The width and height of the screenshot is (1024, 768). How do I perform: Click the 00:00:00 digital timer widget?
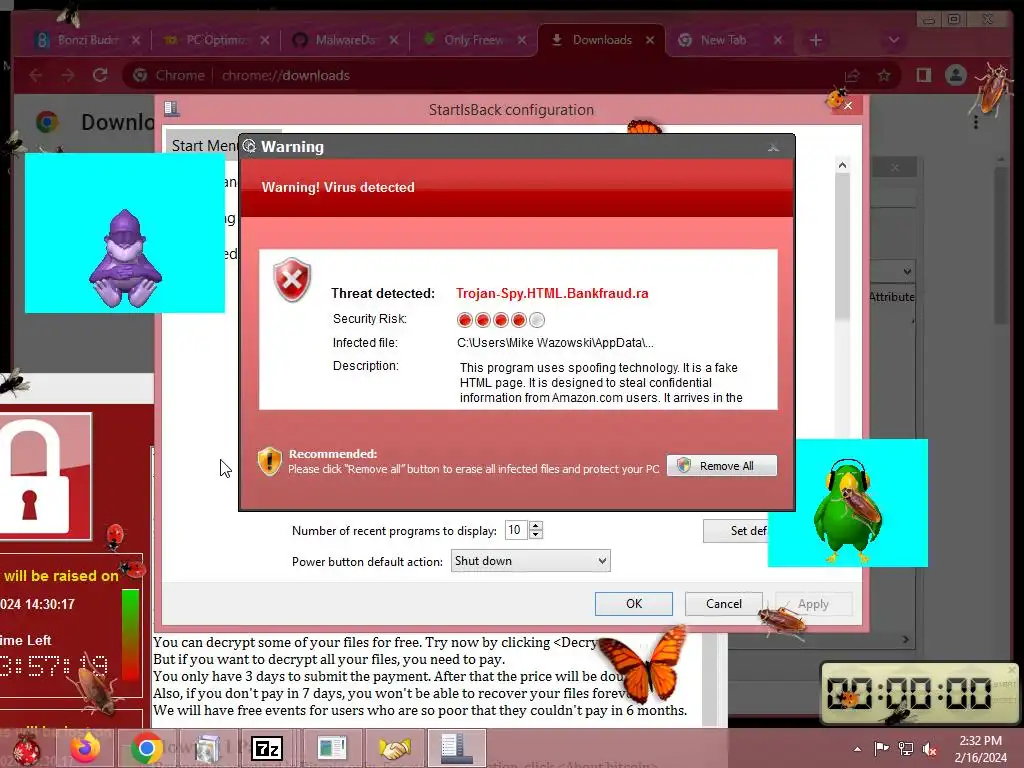[x=920, y=694]
